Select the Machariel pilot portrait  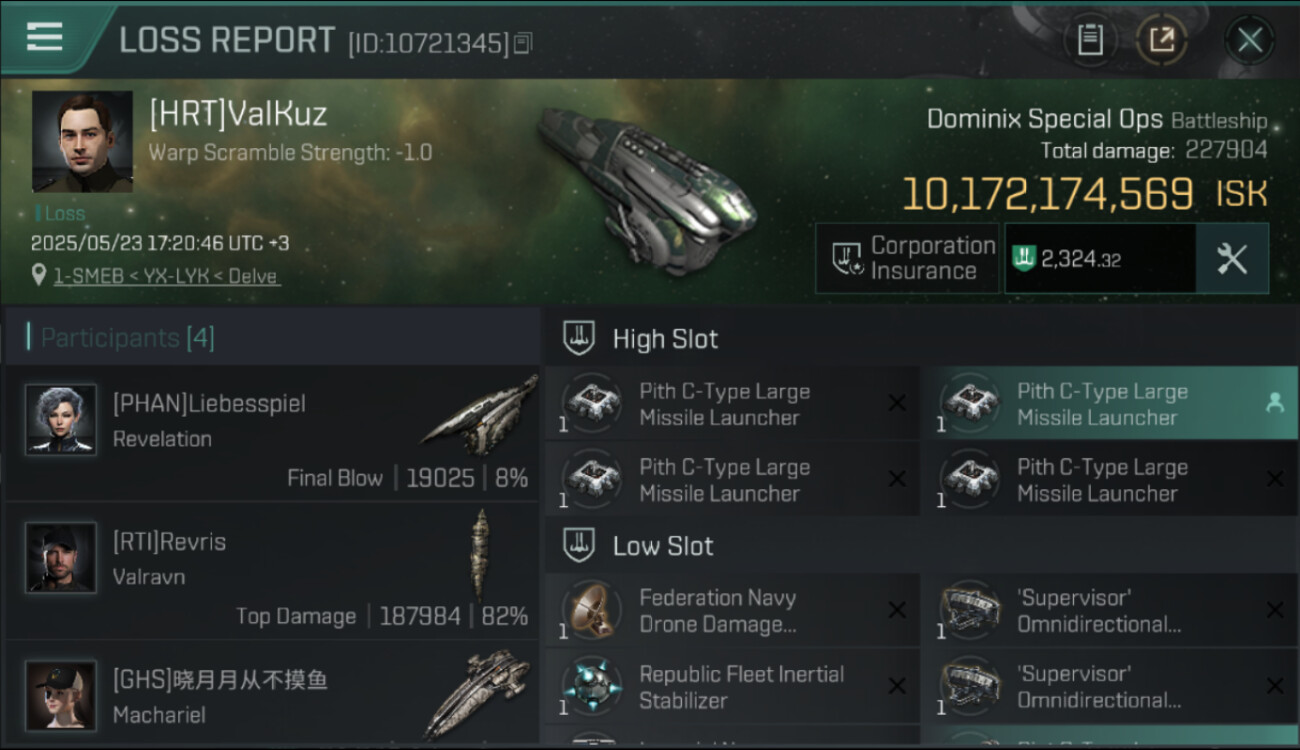coord(61,695)
